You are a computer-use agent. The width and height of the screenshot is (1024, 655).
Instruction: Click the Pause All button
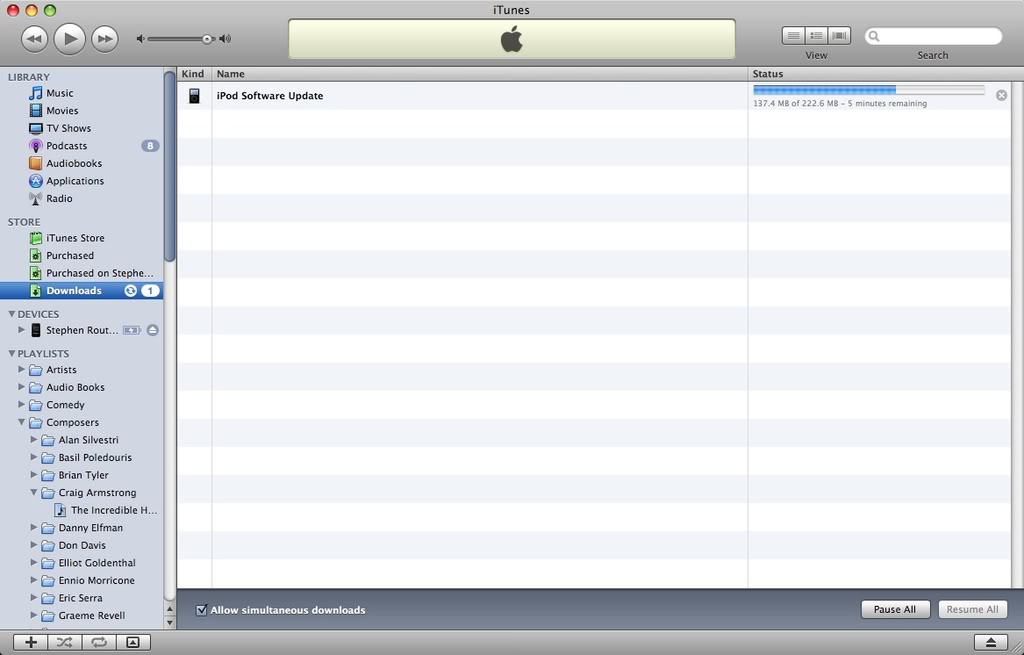tap(895, 609)
